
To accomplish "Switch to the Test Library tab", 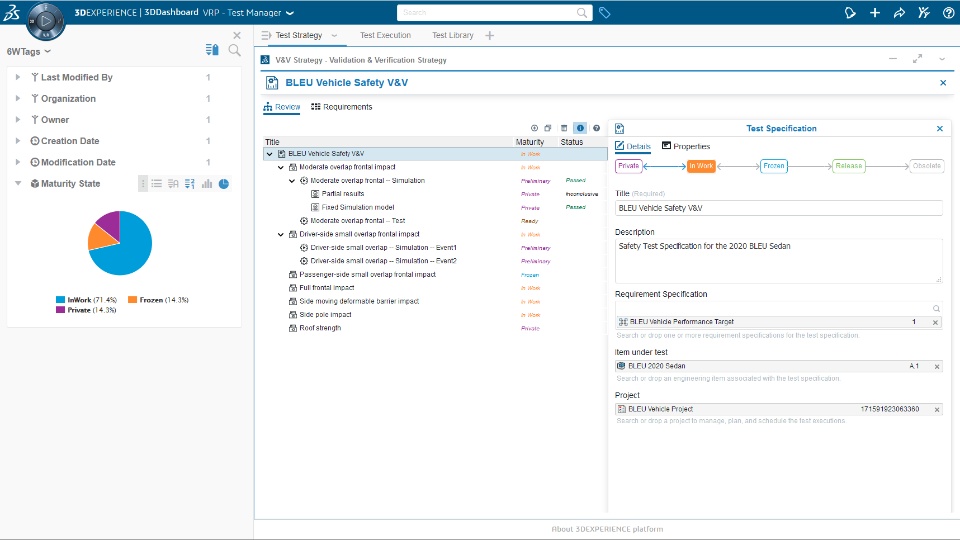I will coord(452,36).
